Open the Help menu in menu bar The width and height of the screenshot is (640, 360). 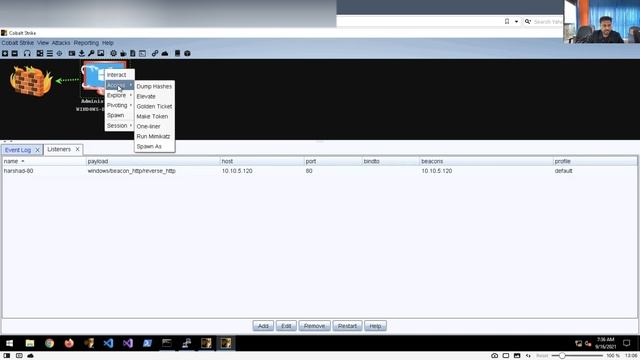pyautogui.click(x=108, y=43)
